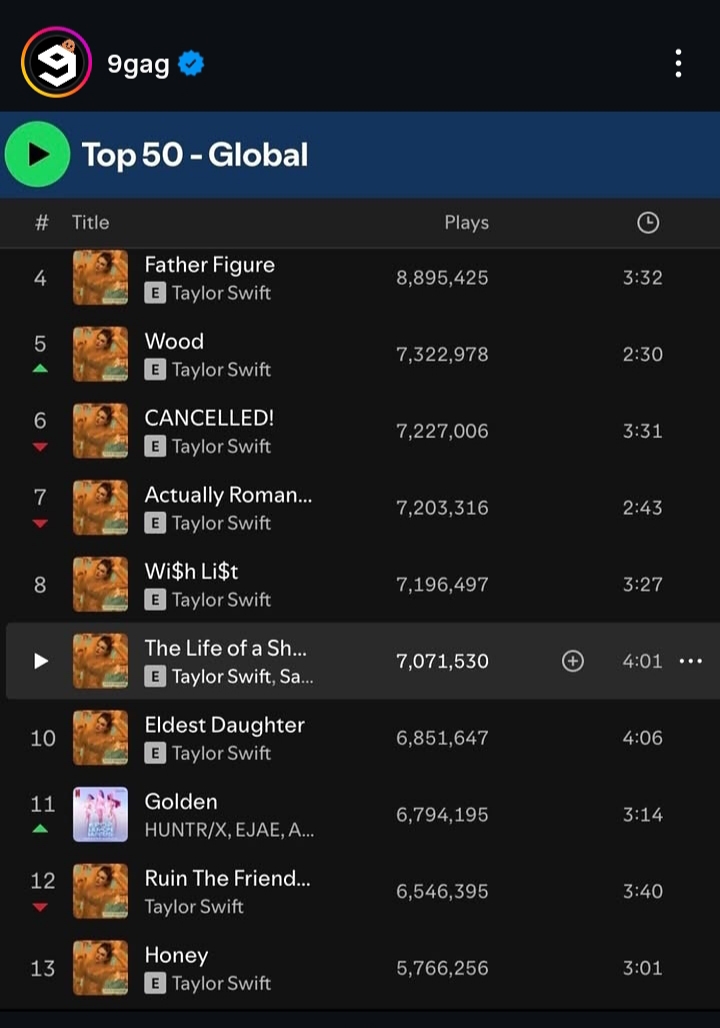The image size is (720, 1028).
Task: Click the blue verified badge beside 9gag
Action: pos(191,64)
